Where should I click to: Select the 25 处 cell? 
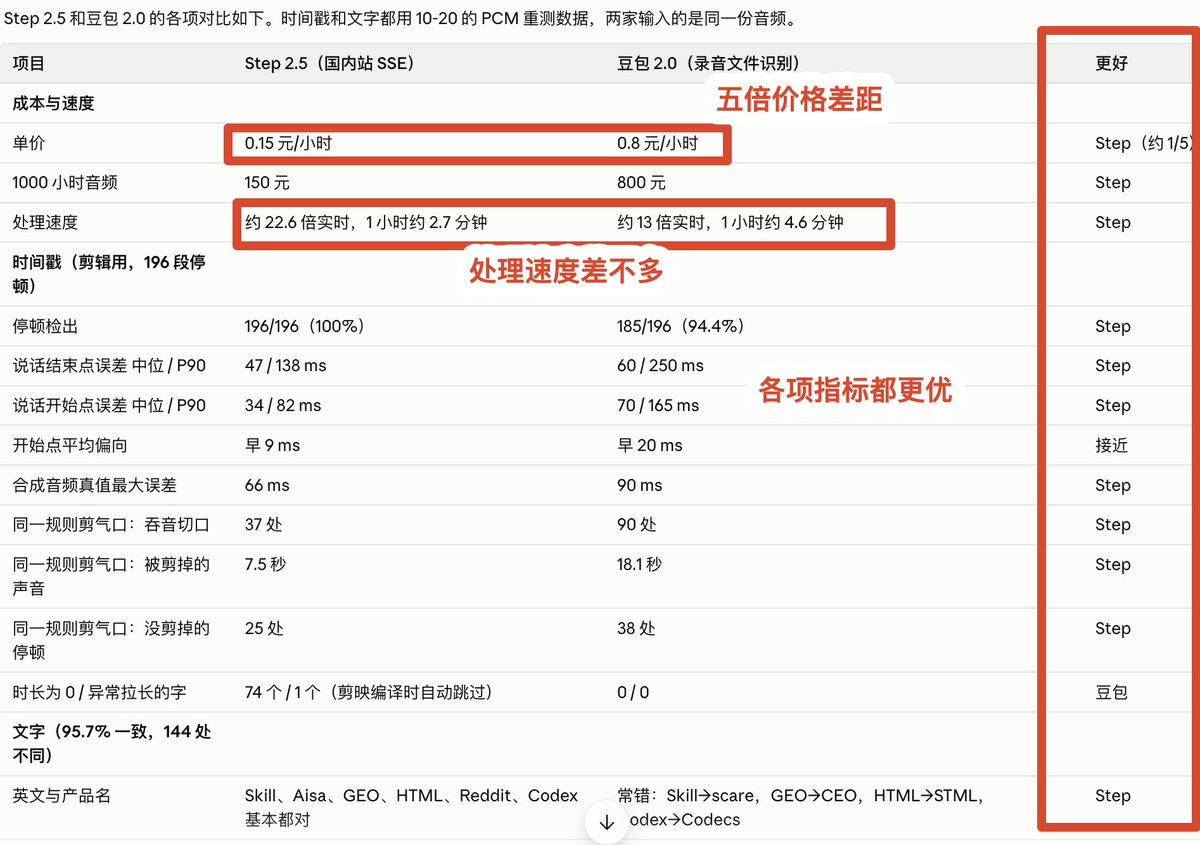[264, 628]
